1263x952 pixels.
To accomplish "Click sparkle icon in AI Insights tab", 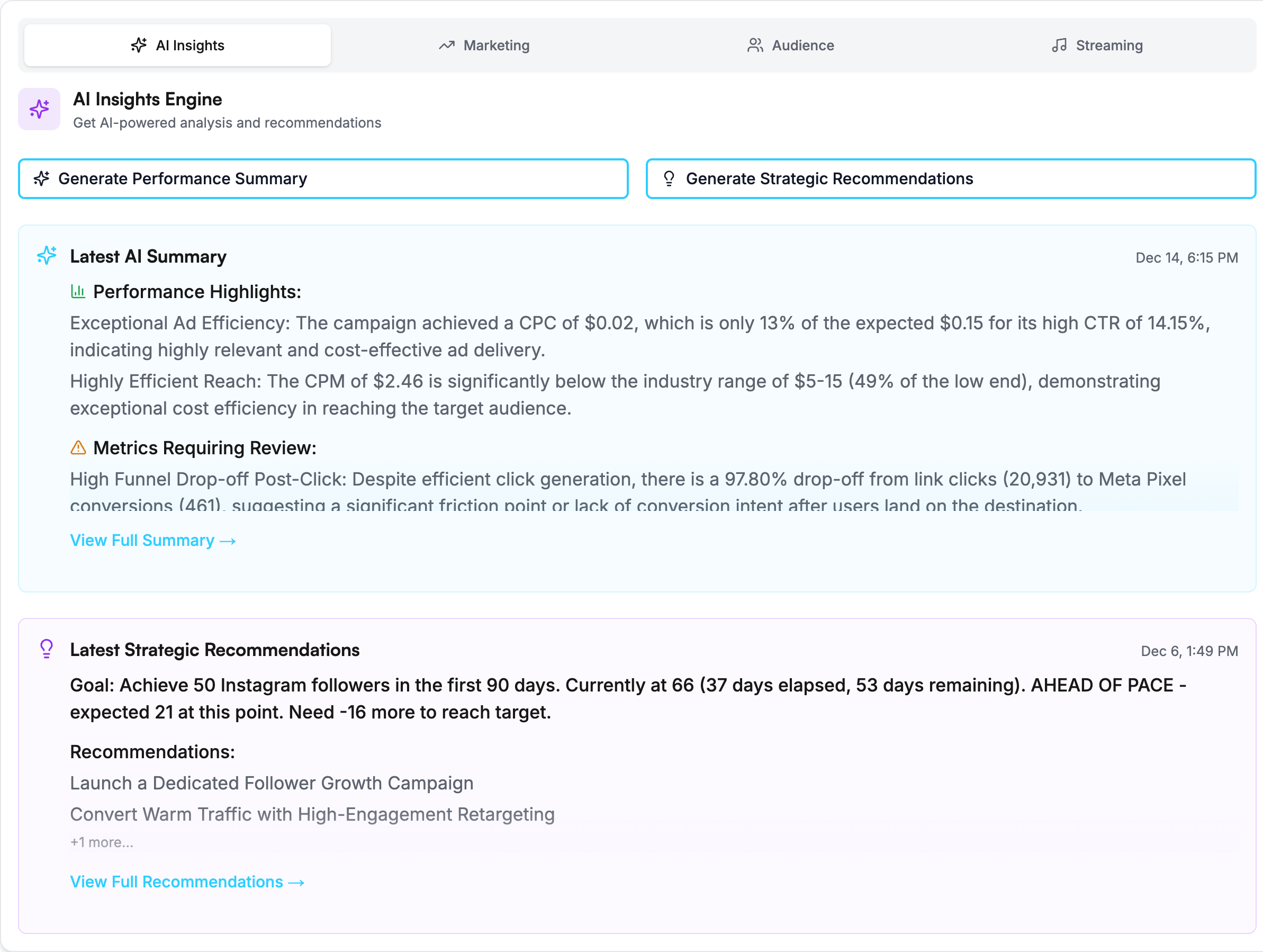I will tap(138, 45).
